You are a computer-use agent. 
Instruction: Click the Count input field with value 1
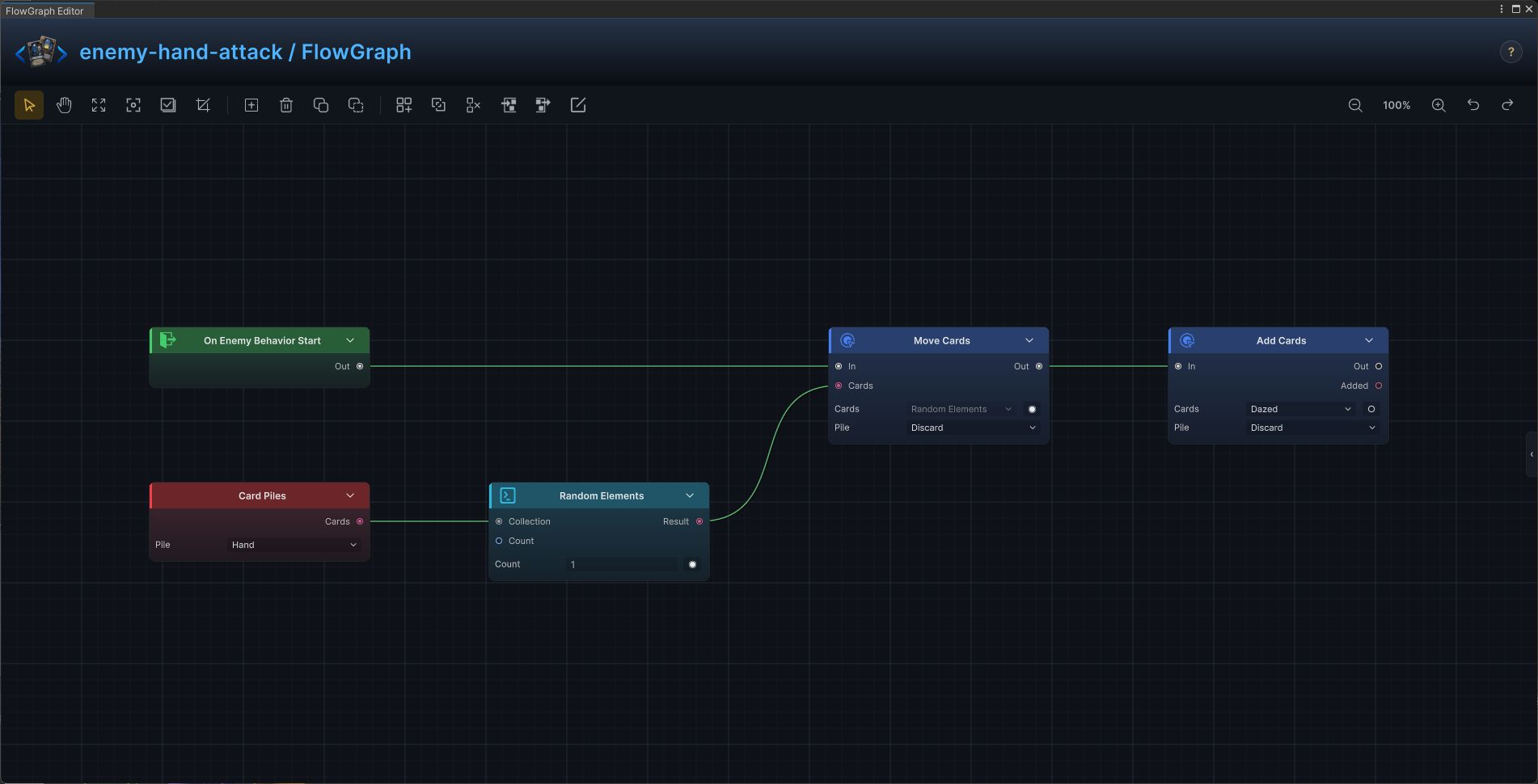[x=622, y=564]
